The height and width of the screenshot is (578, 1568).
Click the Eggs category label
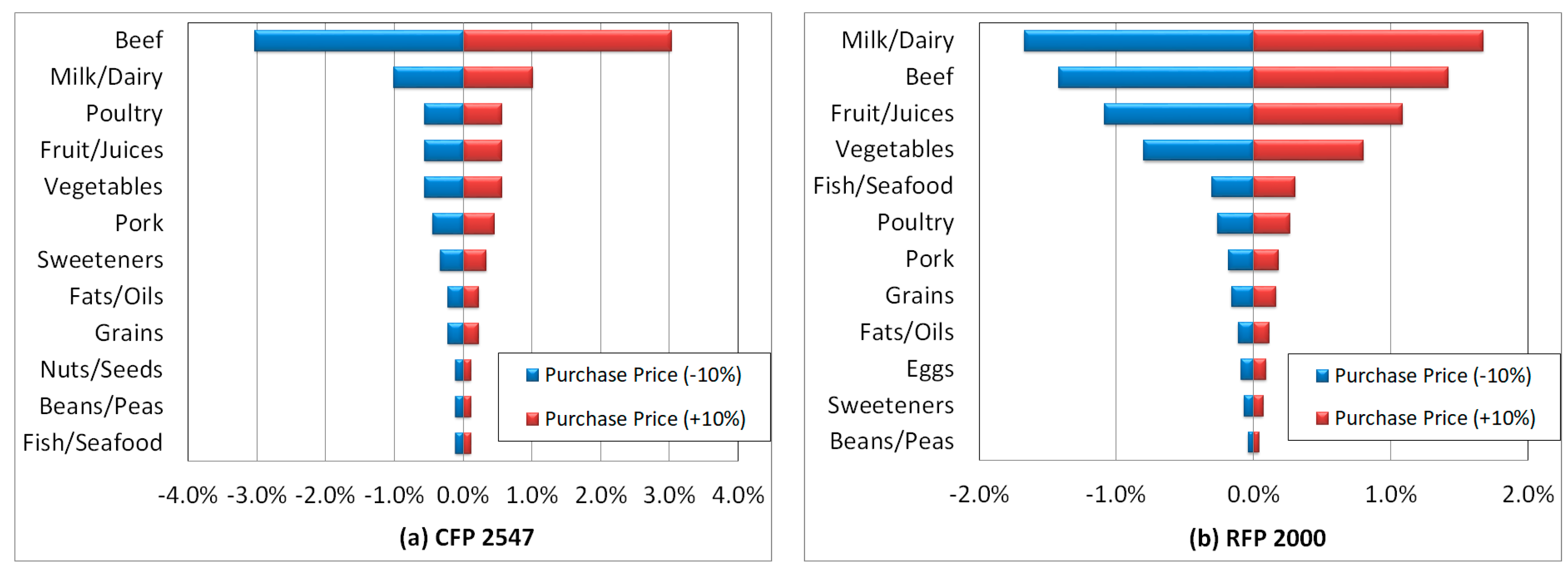(x=929, y=369)
